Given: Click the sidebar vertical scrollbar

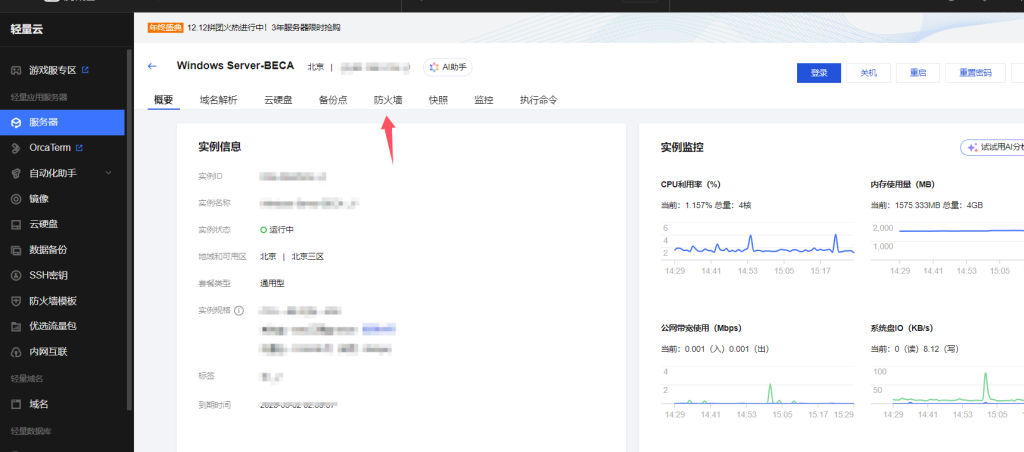Looking at the screenshot, I should coord(129,229).
